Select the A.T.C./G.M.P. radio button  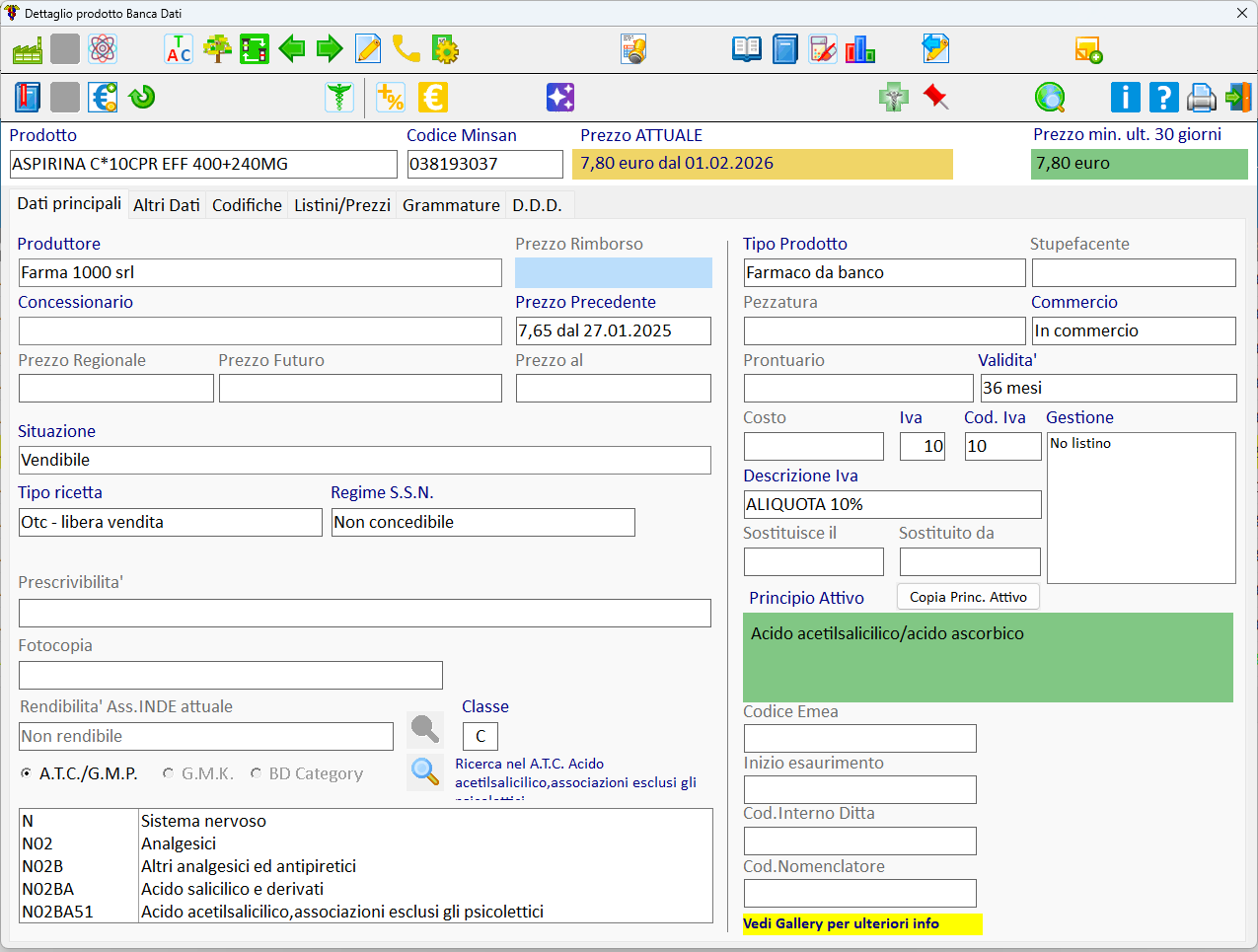26,773
